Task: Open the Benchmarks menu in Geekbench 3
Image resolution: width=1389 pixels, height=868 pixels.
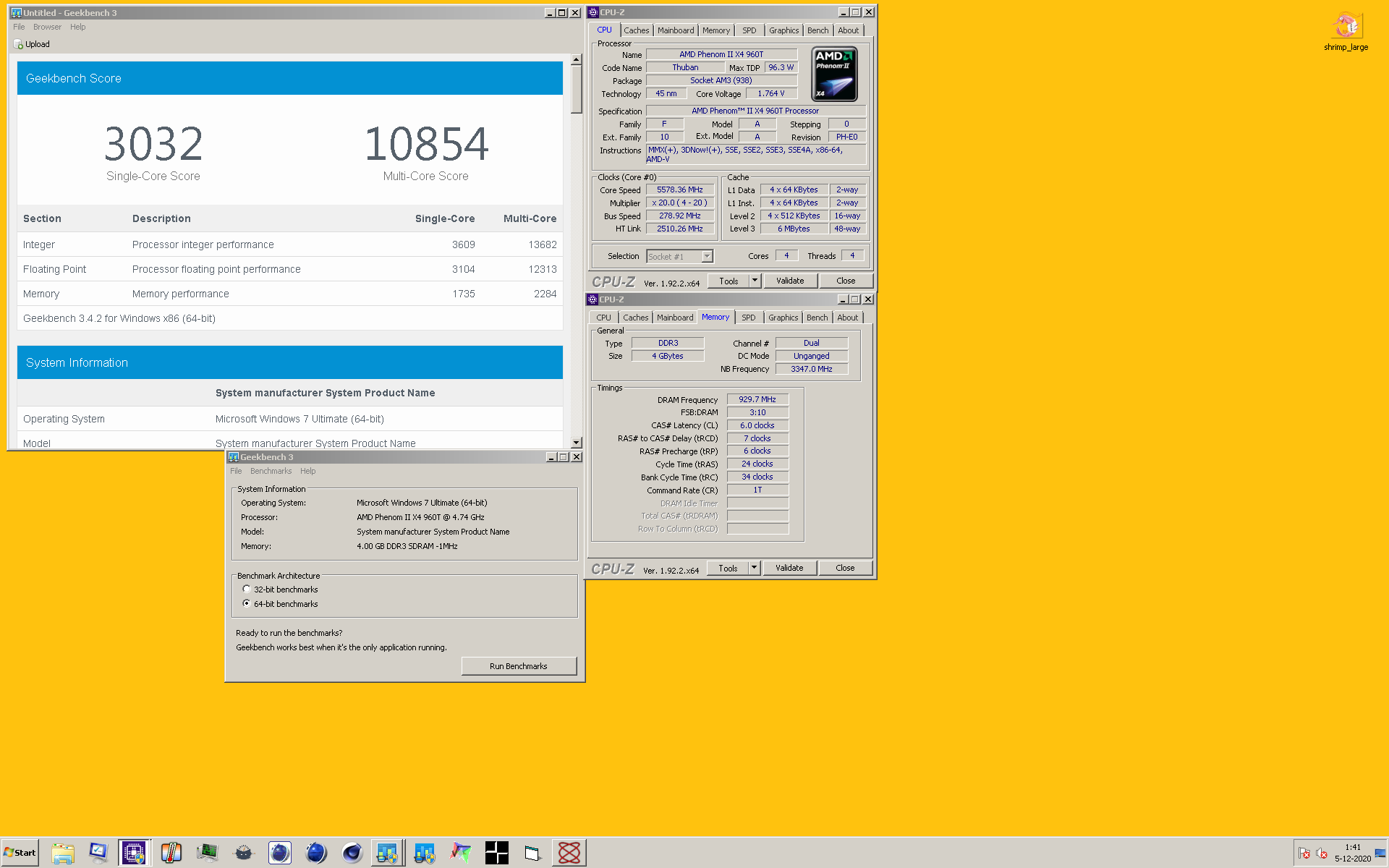Action: click(271, 471)
